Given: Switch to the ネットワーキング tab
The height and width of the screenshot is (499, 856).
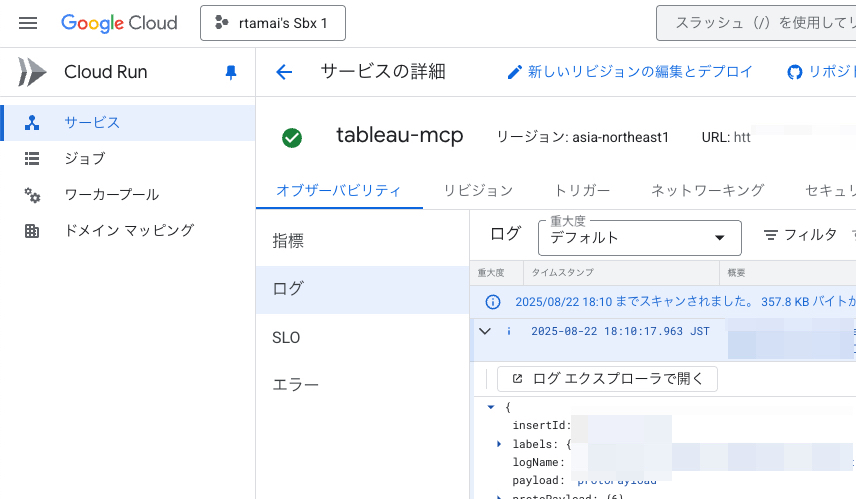Looking at the screenshot, I should 708,191.
